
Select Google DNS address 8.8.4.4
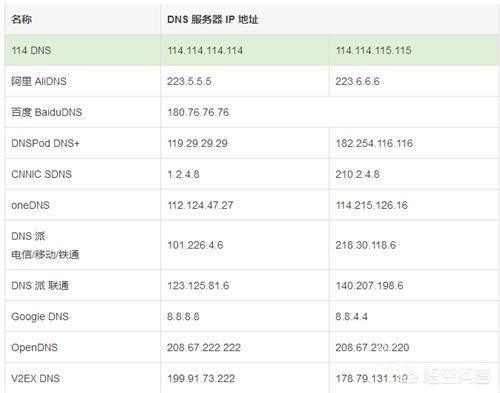(x=352, y=316)
